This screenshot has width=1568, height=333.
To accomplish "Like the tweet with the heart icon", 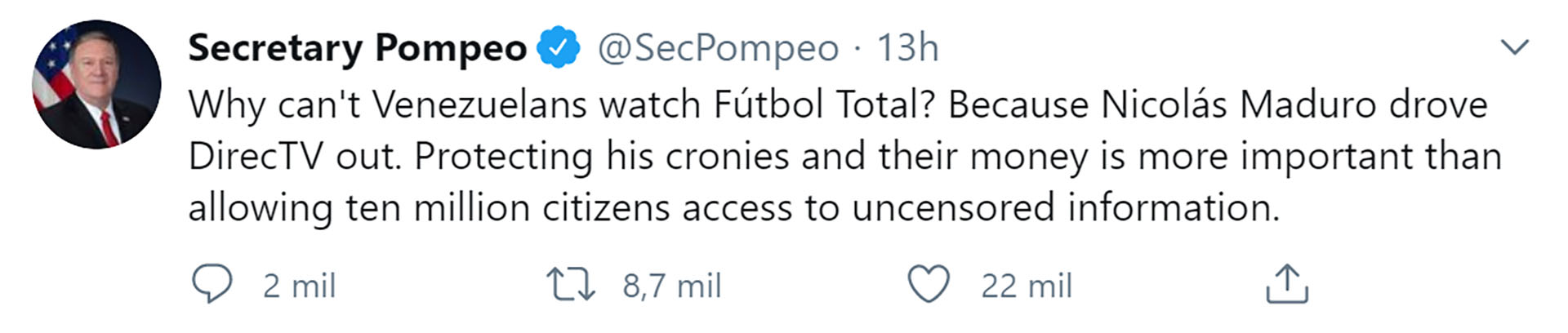I will coord(929,284).
